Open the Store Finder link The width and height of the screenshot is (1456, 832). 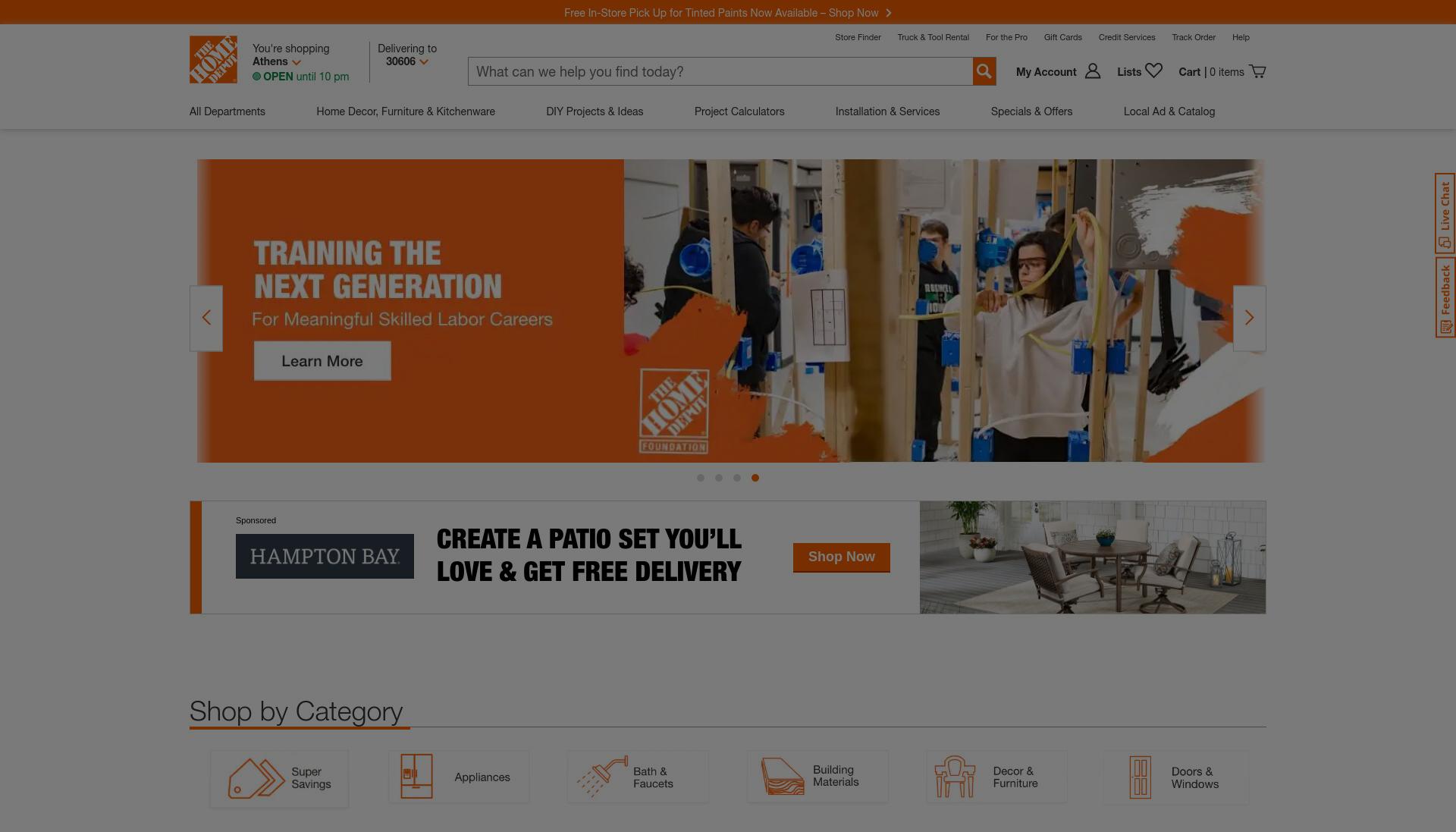[x=858, y=37]
